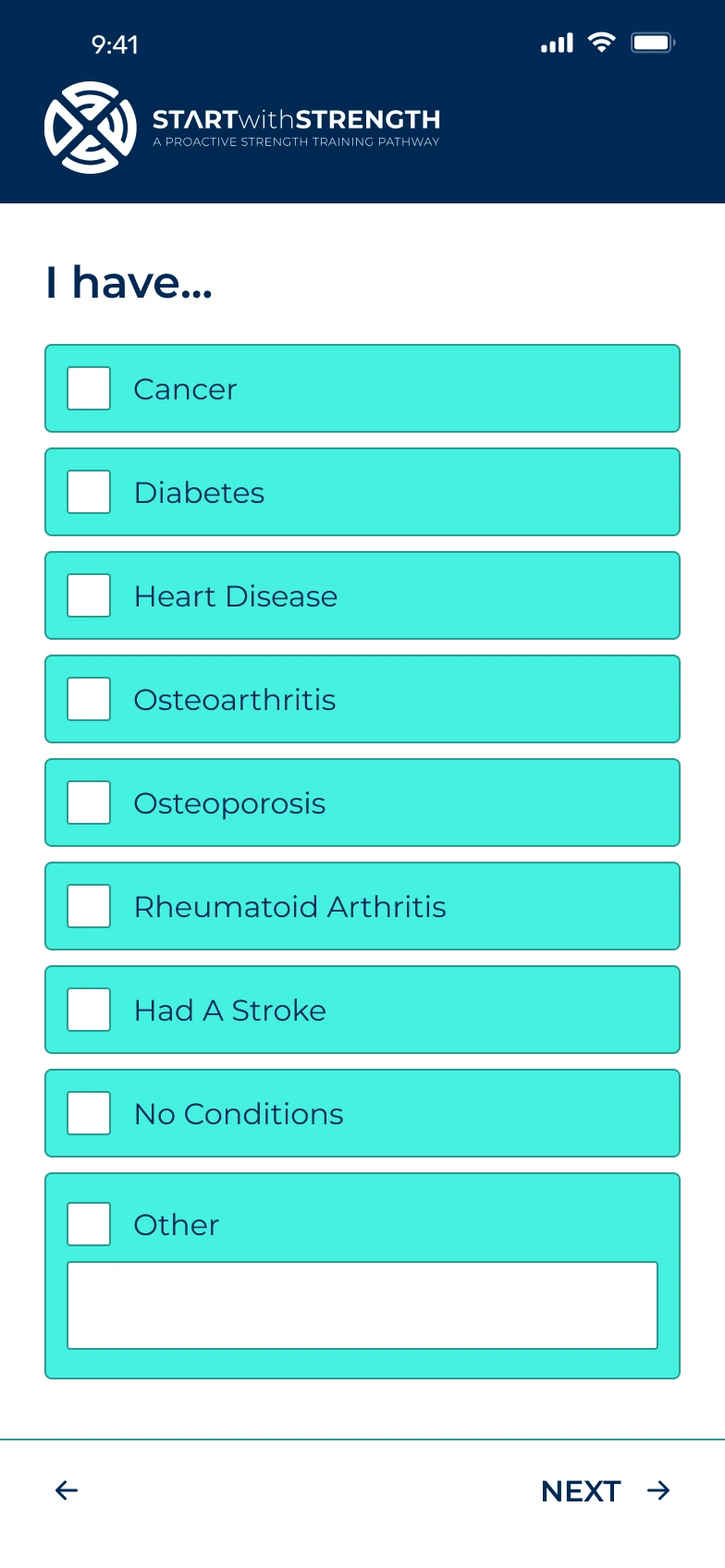Tap the Wi-Fi status icon
Screen dimensions: 725x1568
(x=601, y=43)
